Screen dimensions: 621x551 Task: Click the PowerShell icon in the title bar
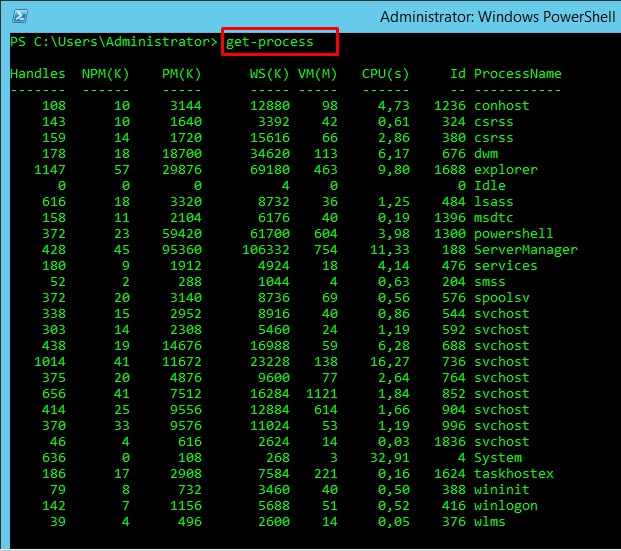[x=20, y=16]
